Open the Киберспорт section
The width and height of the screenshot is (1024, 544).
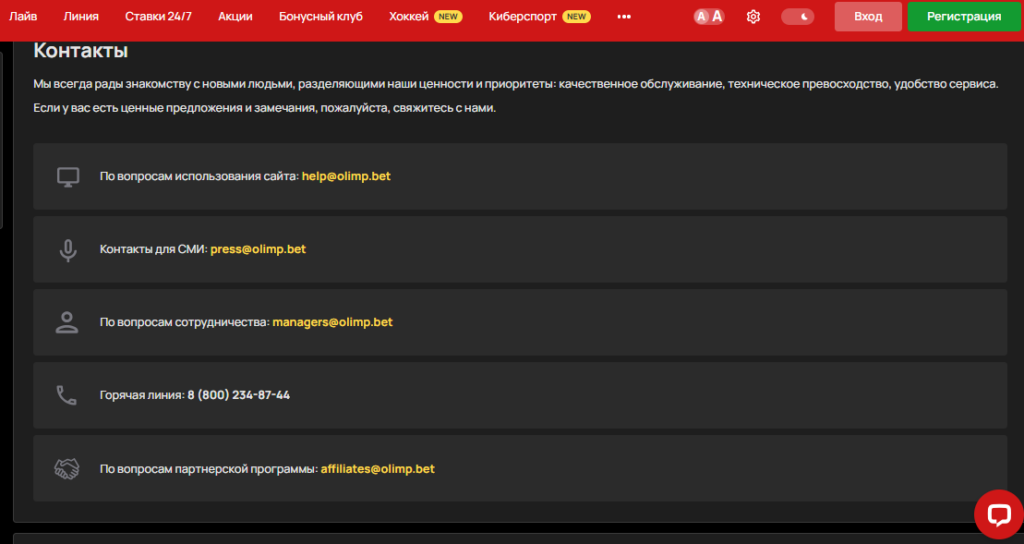pos(522,16)
